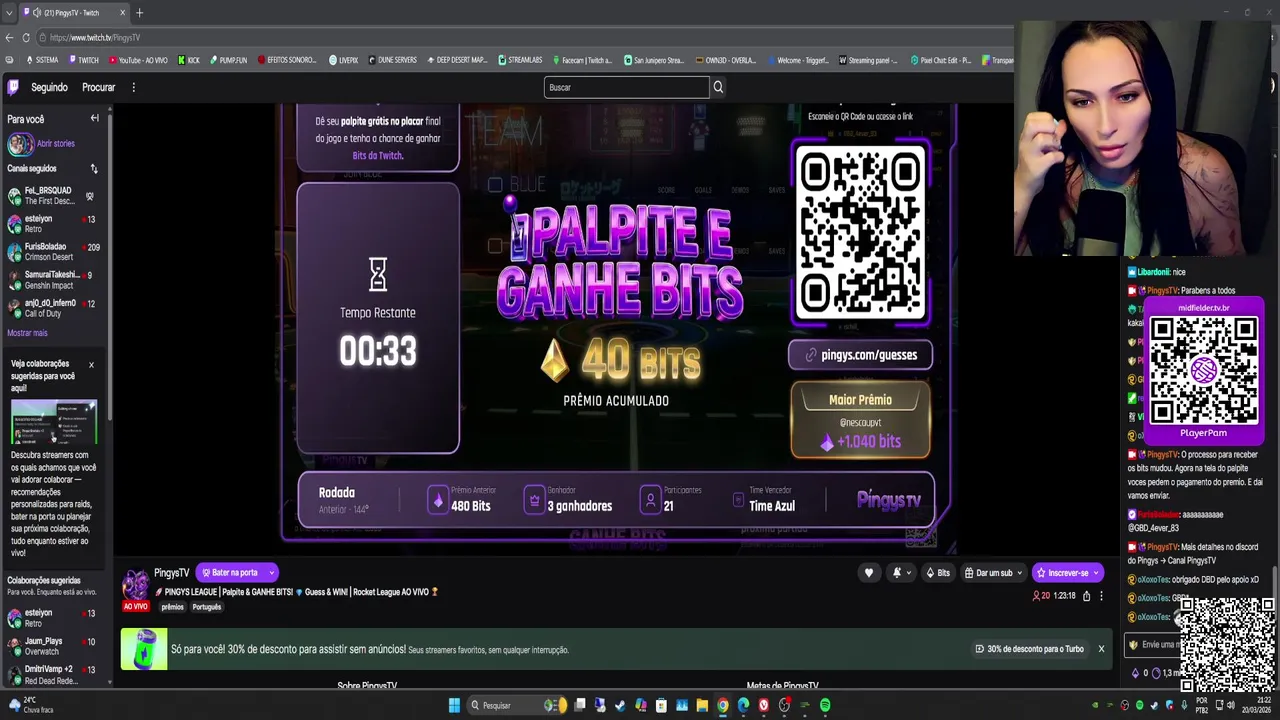
Task: Open Abrir stories
Action: click(41, 144)
